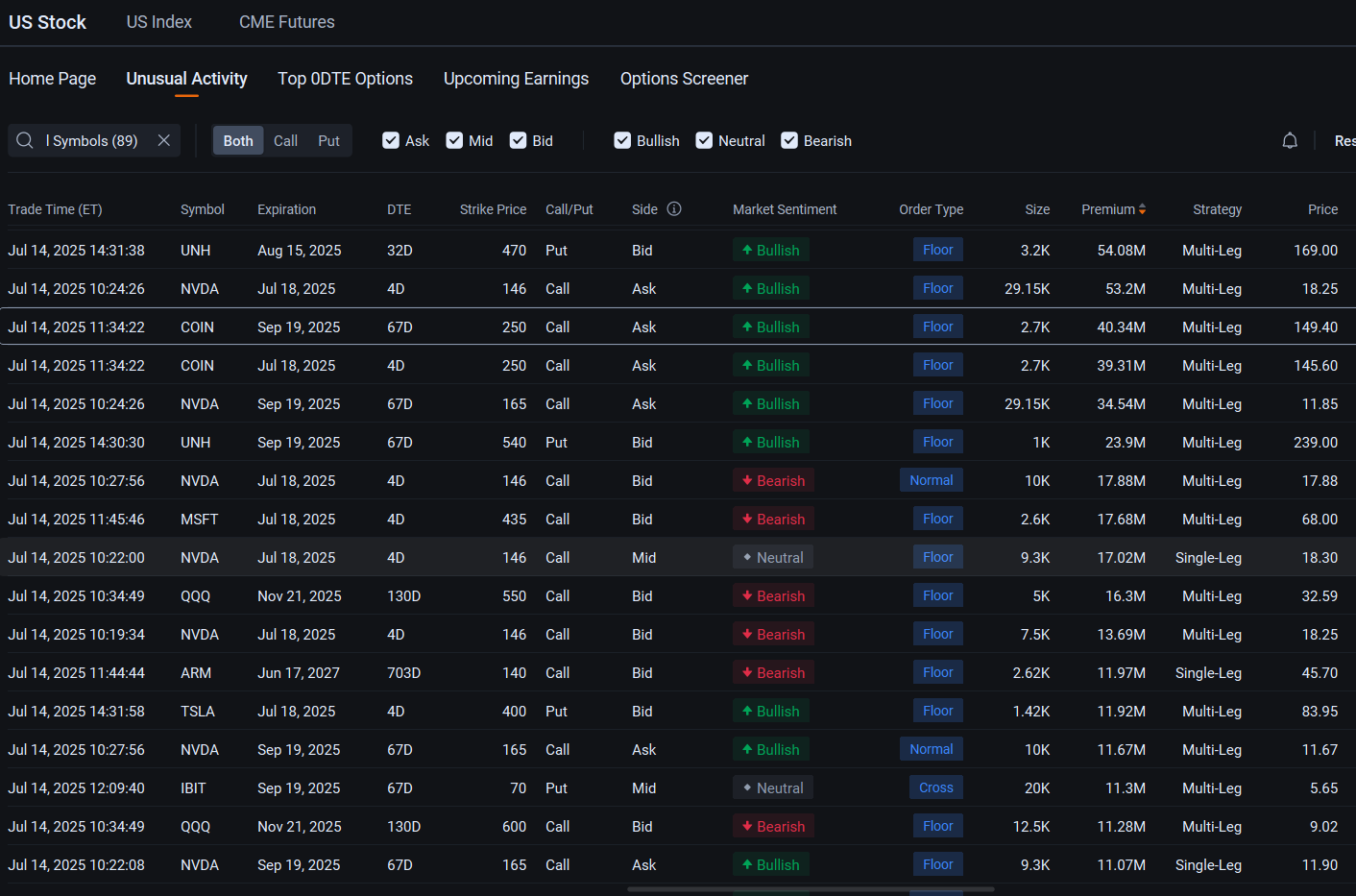Open the Home Page tab

[x=53, y=79]
